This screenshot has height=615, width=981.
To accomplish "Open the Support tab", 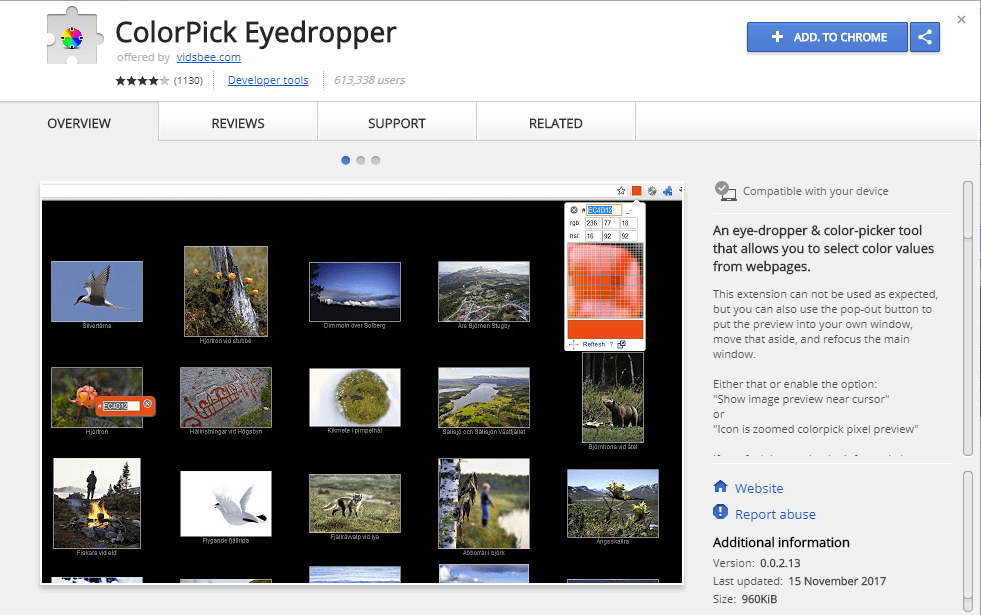I will (397, 123).
